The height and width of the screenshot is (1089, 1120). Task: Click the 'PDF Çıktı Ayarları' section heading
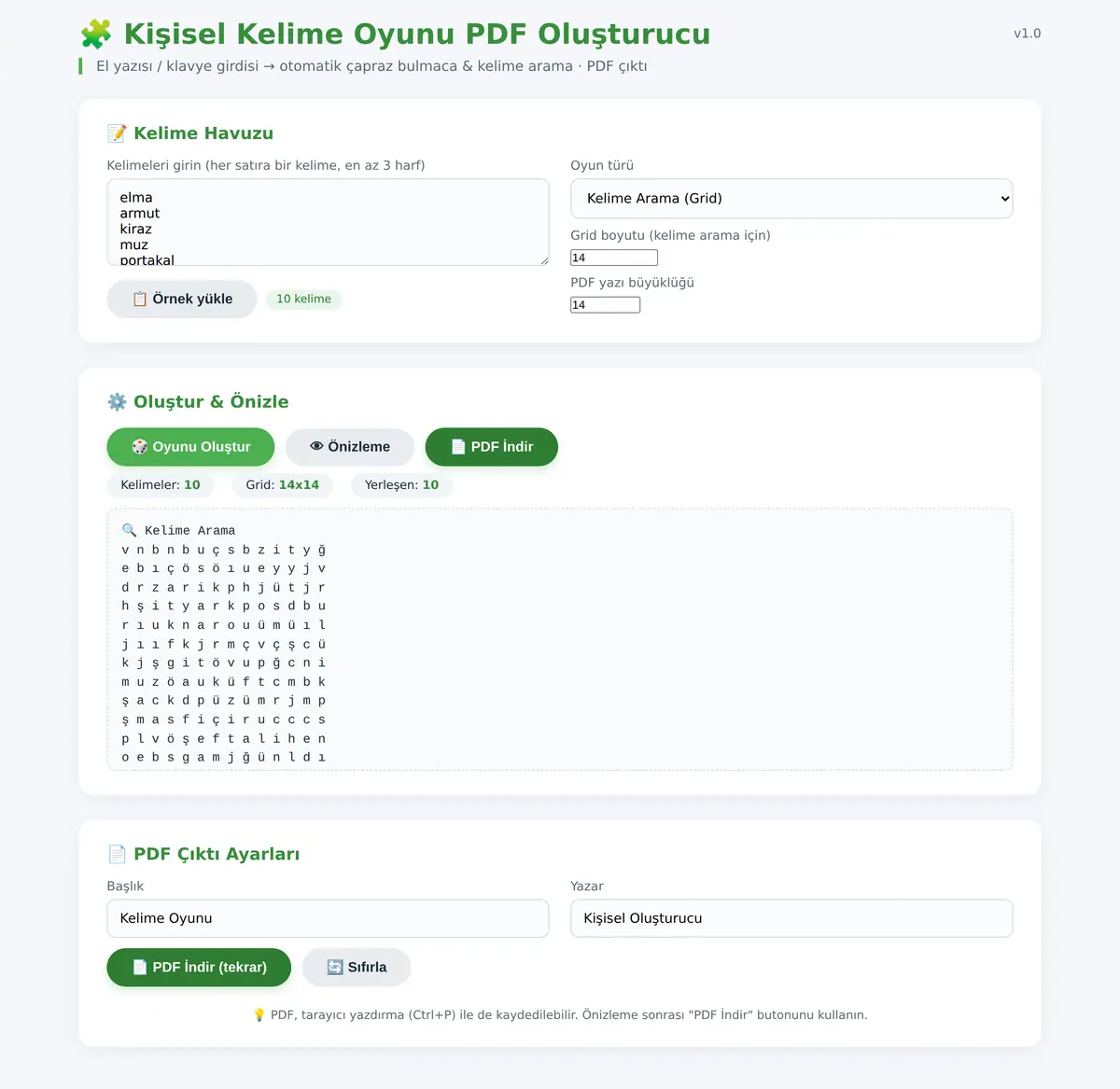[217, 855]
